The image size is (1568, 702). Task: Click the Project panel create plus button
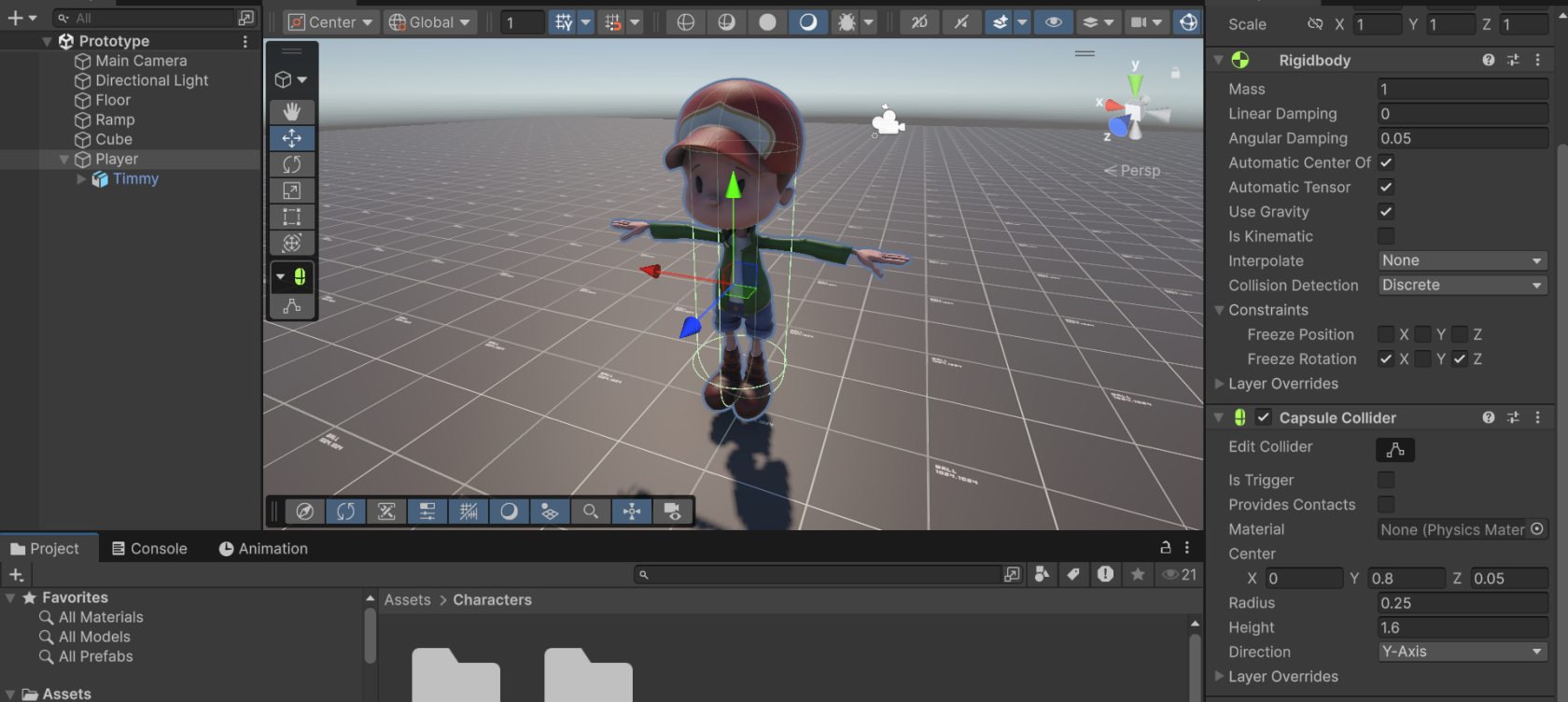tap(16, 575)
